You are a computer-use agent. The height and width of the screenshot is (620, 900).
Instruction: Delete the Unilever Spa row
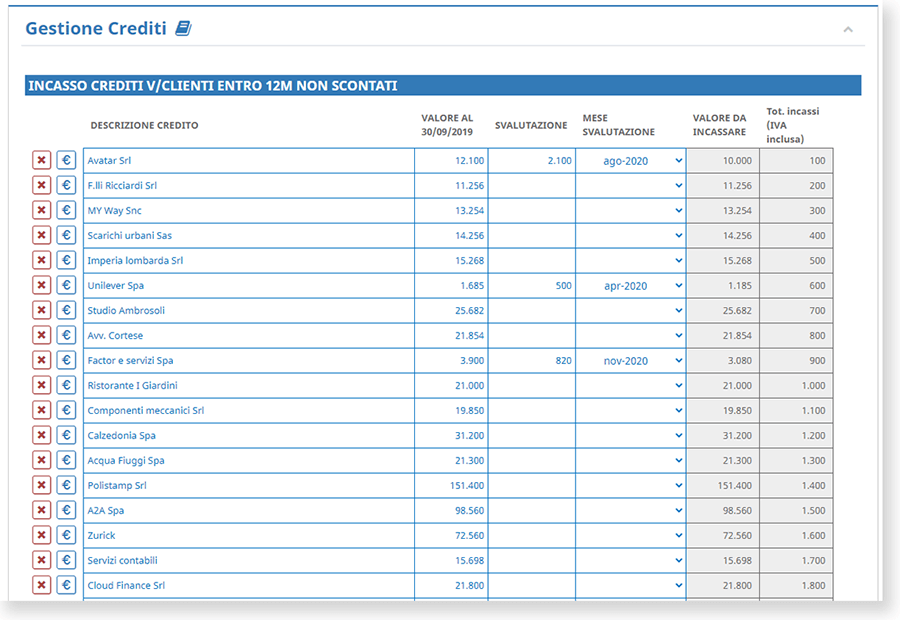click(41, 285)
